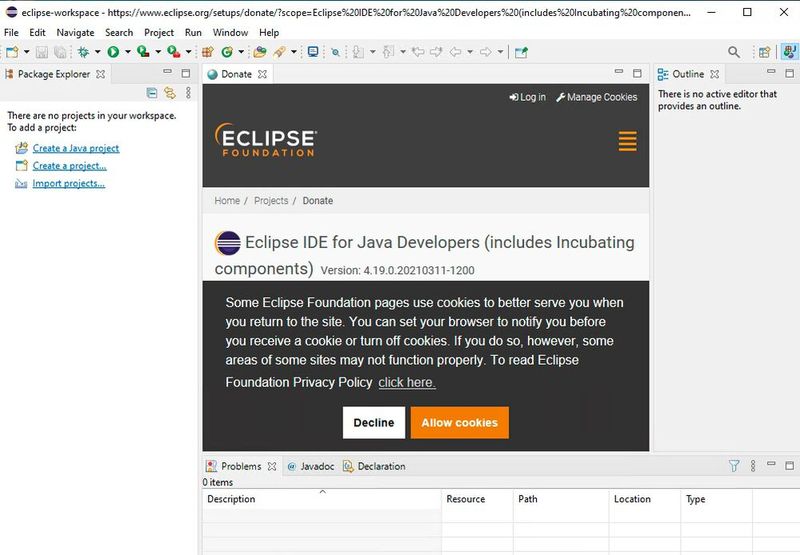
Task: Click the Open Type icon
Action: click(260, 52)
